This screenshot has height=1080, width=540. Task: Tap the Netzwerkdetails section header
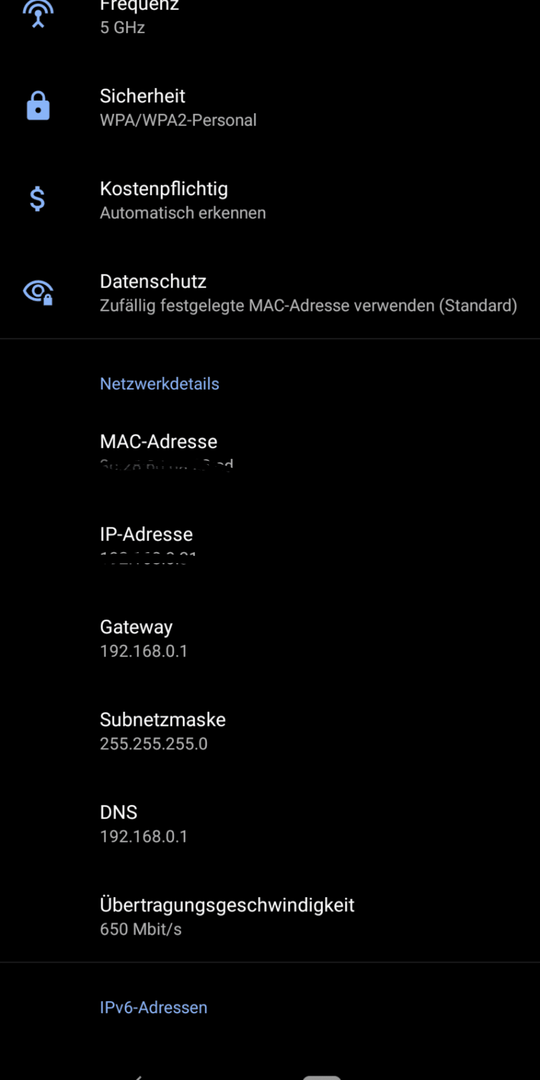point(160,384)
